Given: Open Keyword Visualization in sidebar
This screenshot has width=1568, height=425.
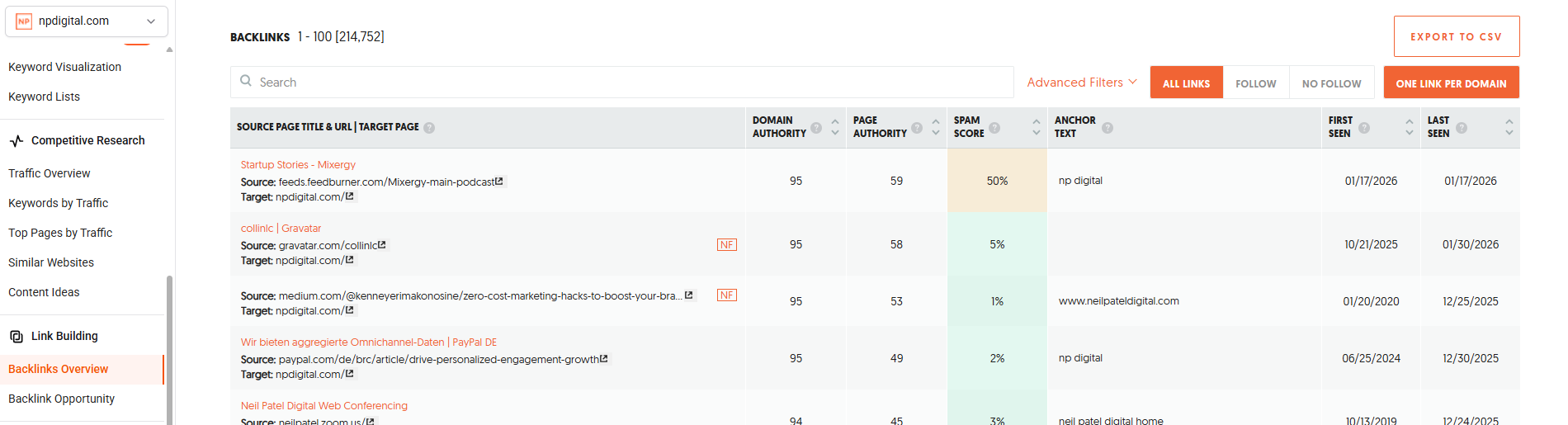Looking at the screenshot, I should tap(64, 67).
